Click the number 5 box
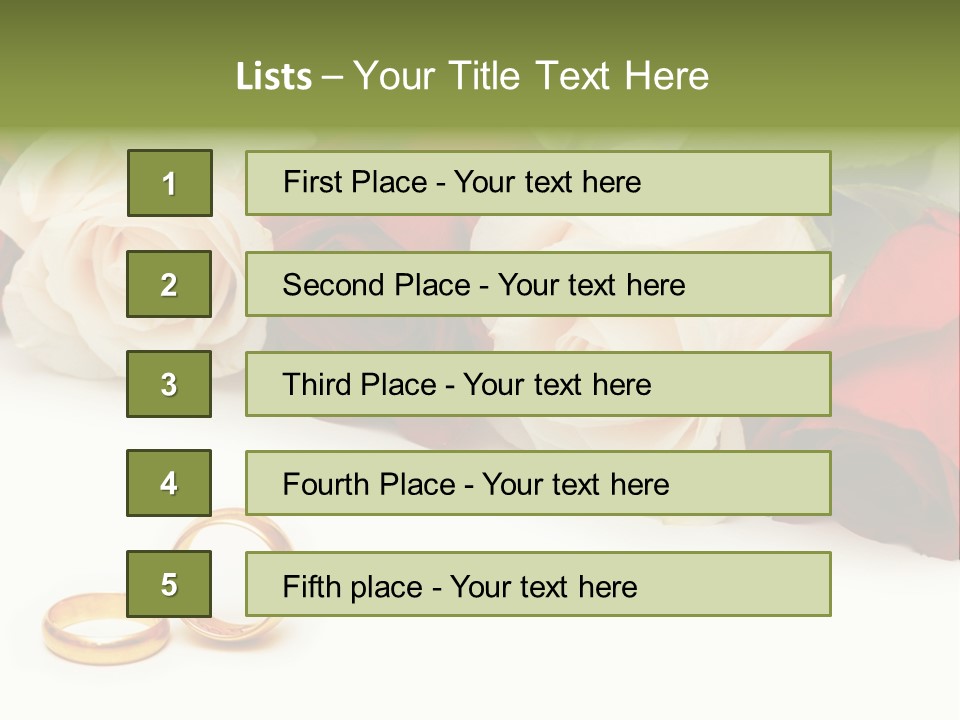This screenshot has height=720, width=960. 169,584
